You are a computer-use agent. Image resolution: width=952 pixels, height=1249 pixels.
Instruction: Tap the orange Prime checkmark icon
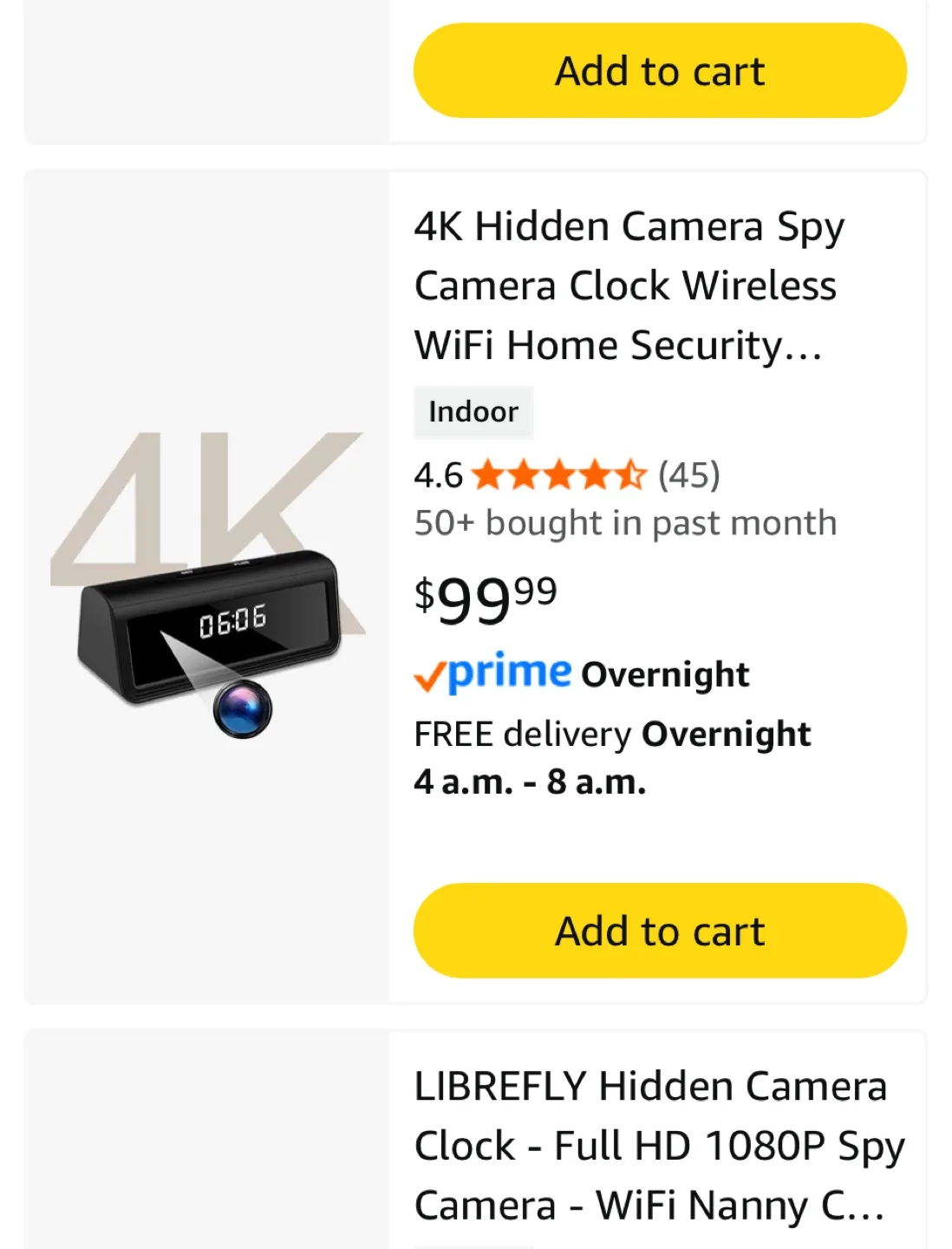pos(430,676)
